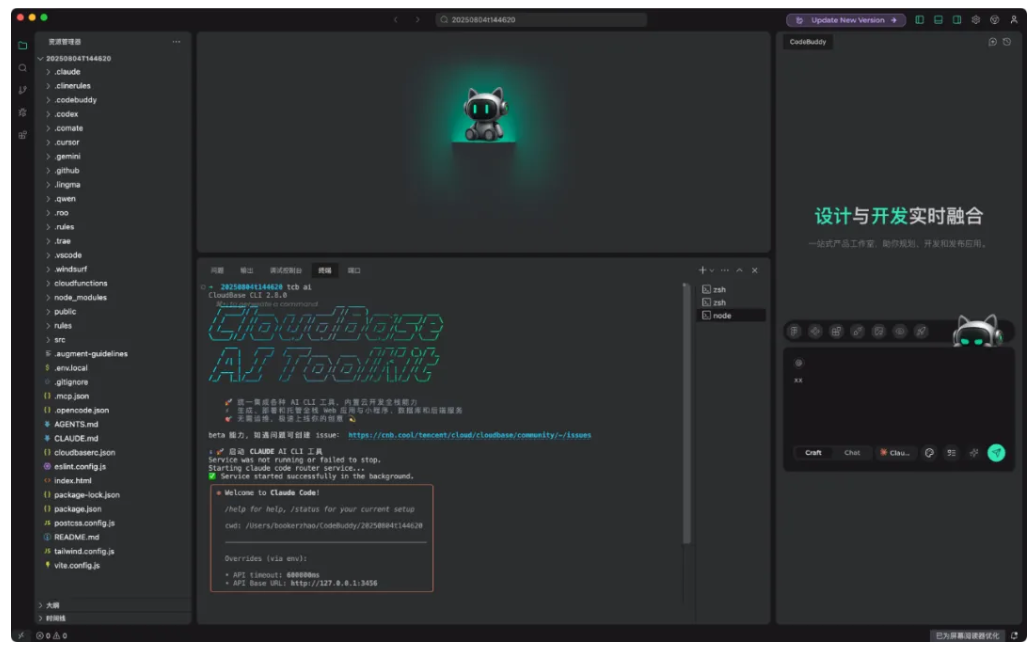Toggle the right sidebar layout icon
Image resolution: width=1033 pixels, height=652 pixels.
click(x=957, y=20)
